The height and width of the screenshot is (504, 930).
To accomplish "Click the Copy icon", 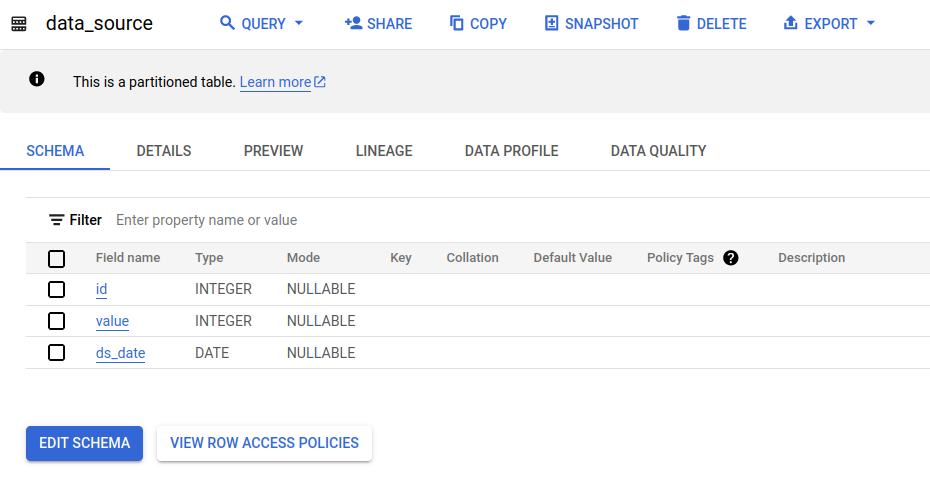I will pos(456,23).
